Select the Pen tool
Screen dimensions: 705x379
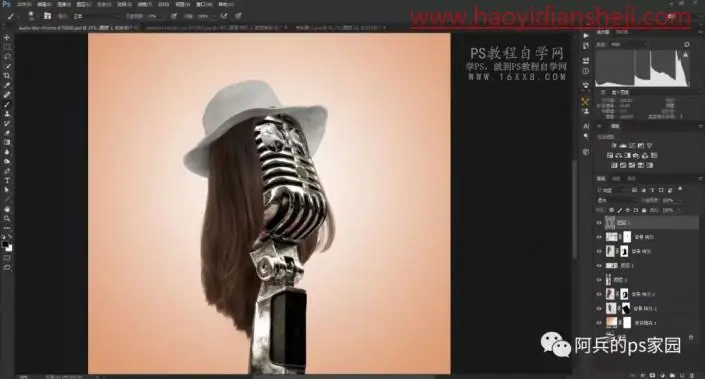7,171
